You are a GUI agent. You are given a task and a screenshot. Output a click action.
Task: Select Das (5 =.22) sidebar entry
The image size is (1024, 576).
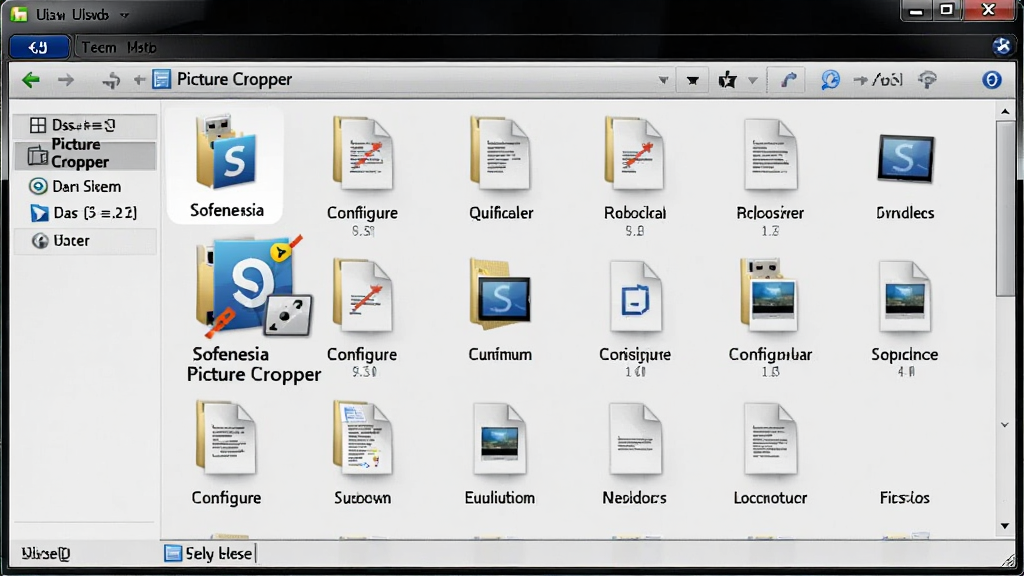tap(85, 213)
